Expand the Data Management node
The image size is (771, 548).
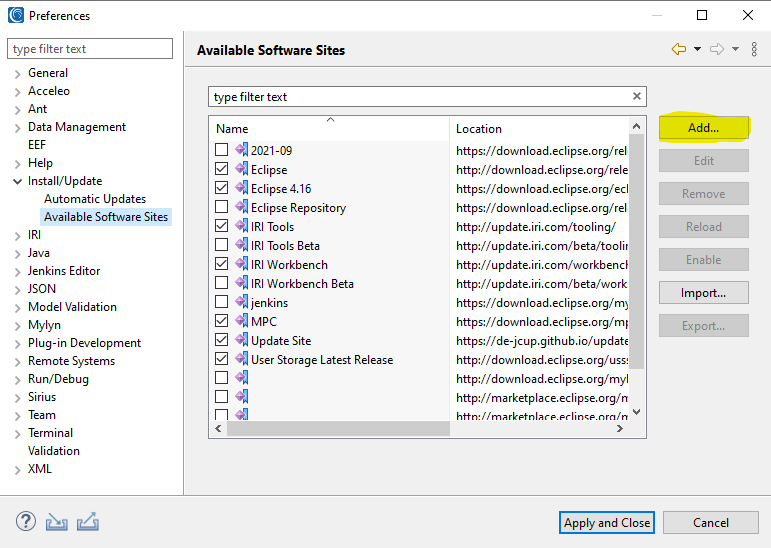pos(18,128)
